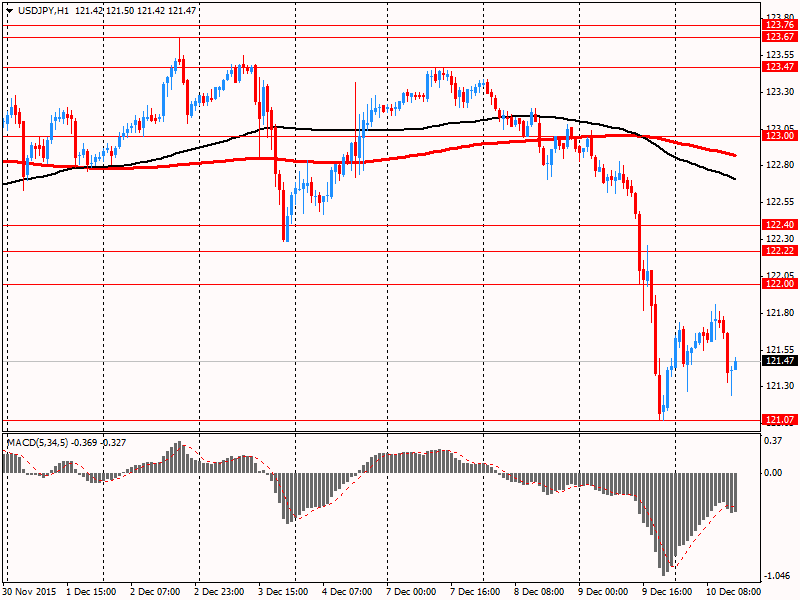The height and width of the screenshot is (600, 800).
Task: Click the 123.76 red price level tag
Action: [x=779, y=25]
